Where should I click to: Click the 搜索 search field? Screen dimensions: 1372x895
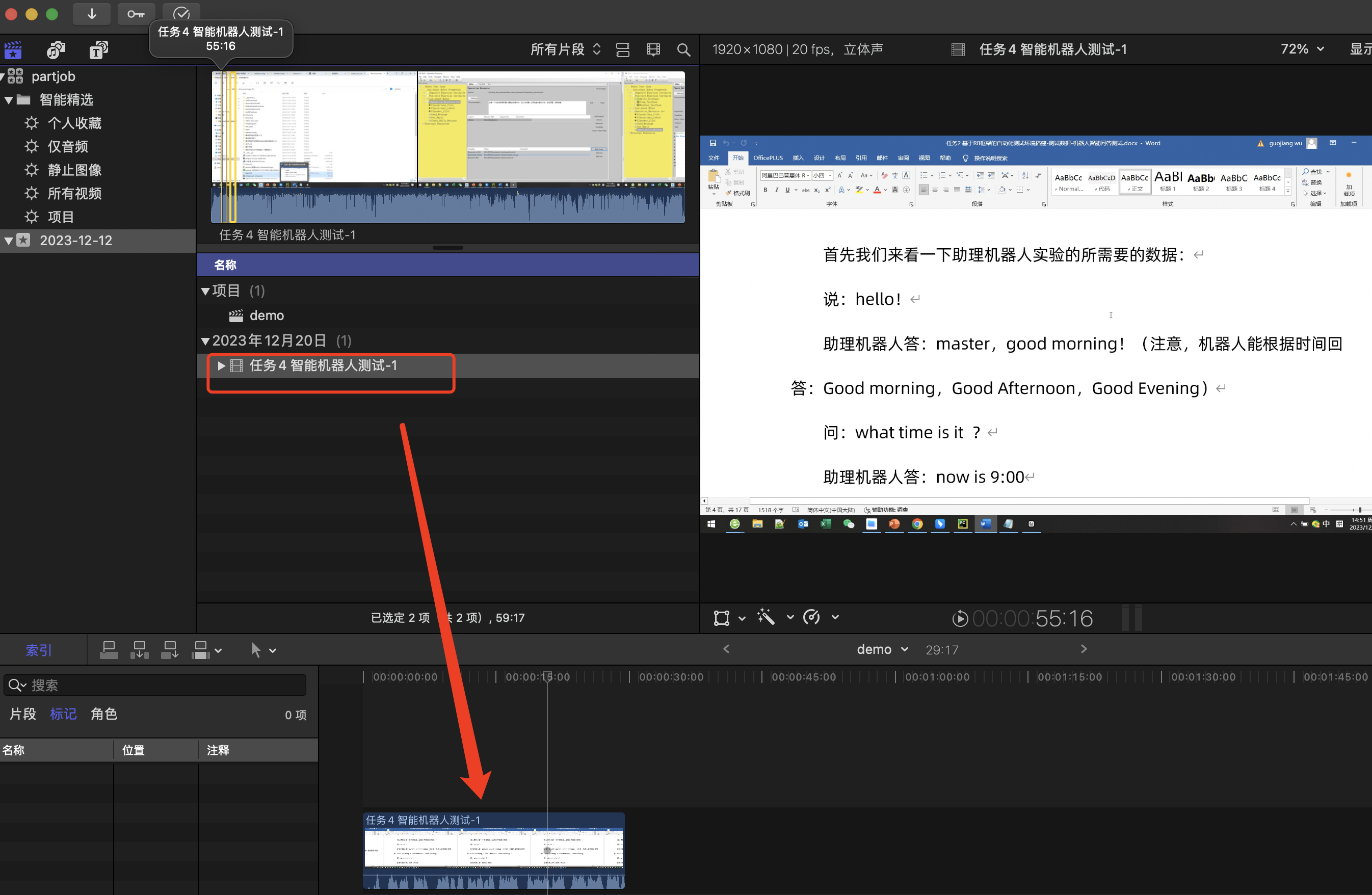coord(162,685)
